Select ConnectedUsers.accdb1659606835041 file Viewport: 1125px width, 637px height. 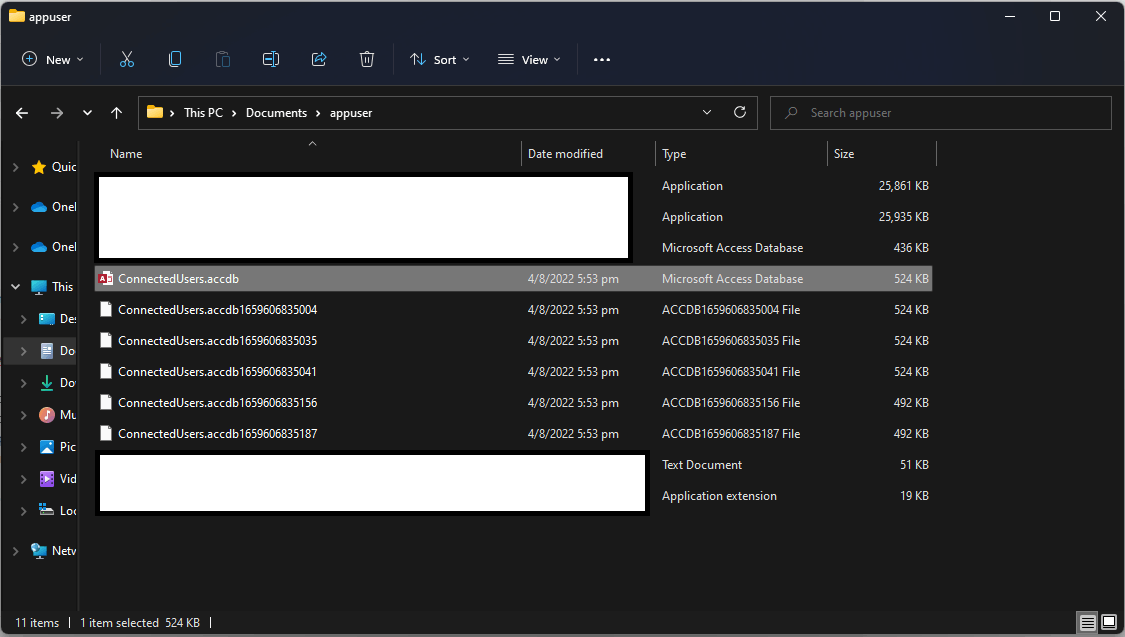tap(217, 372)
